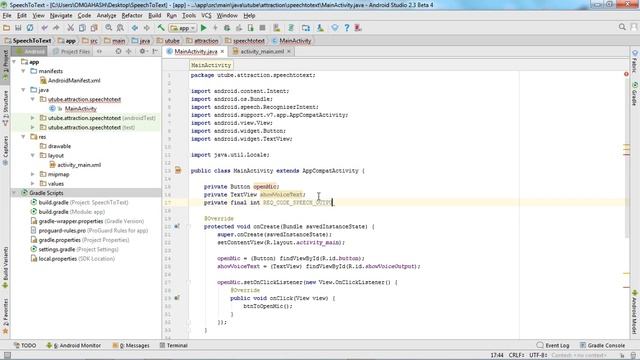Toggle the Structure tool window side tab

[5, 108]
